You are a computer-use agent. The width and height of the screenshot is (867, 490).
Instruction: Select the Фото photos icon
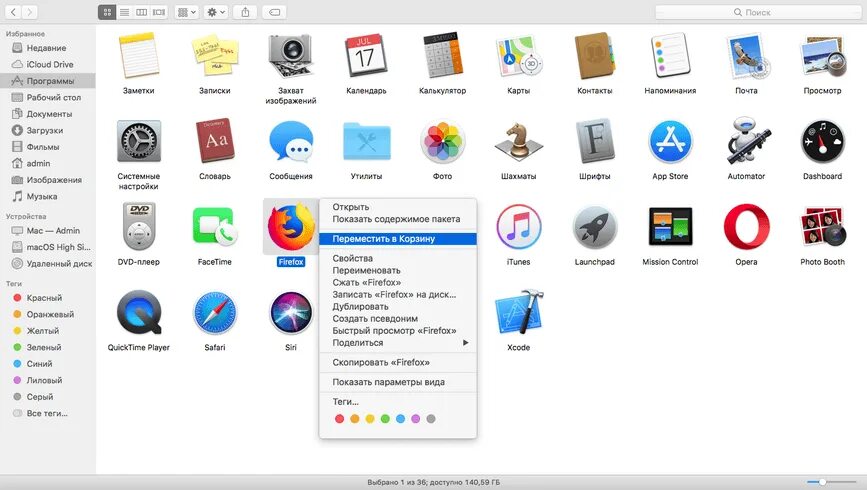(442, 142)
